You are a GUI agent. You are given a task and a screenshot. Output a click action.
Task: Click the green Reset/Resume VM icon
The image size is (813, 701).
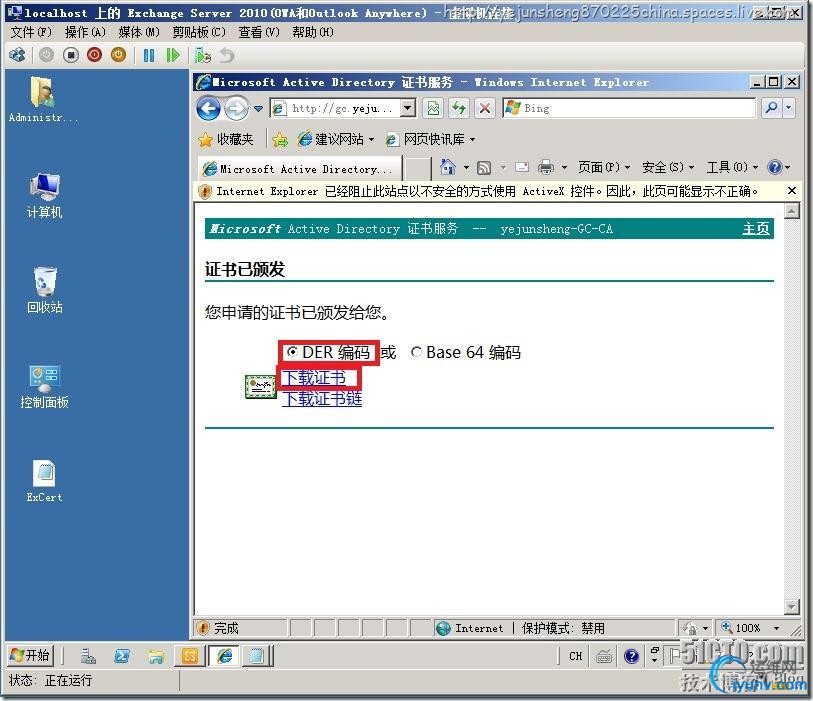coord(173,55)
